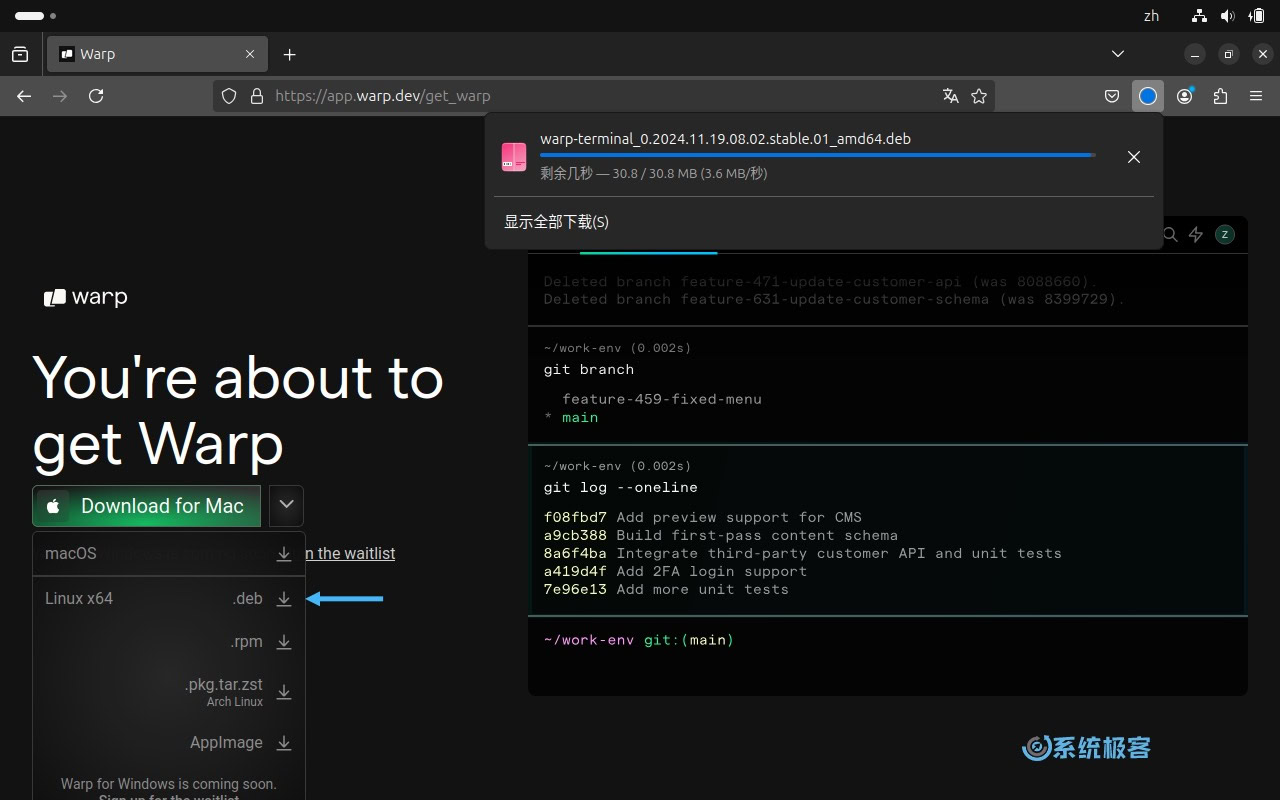
Task: Translate this page icon in address bar
Action: click(951, 96)
